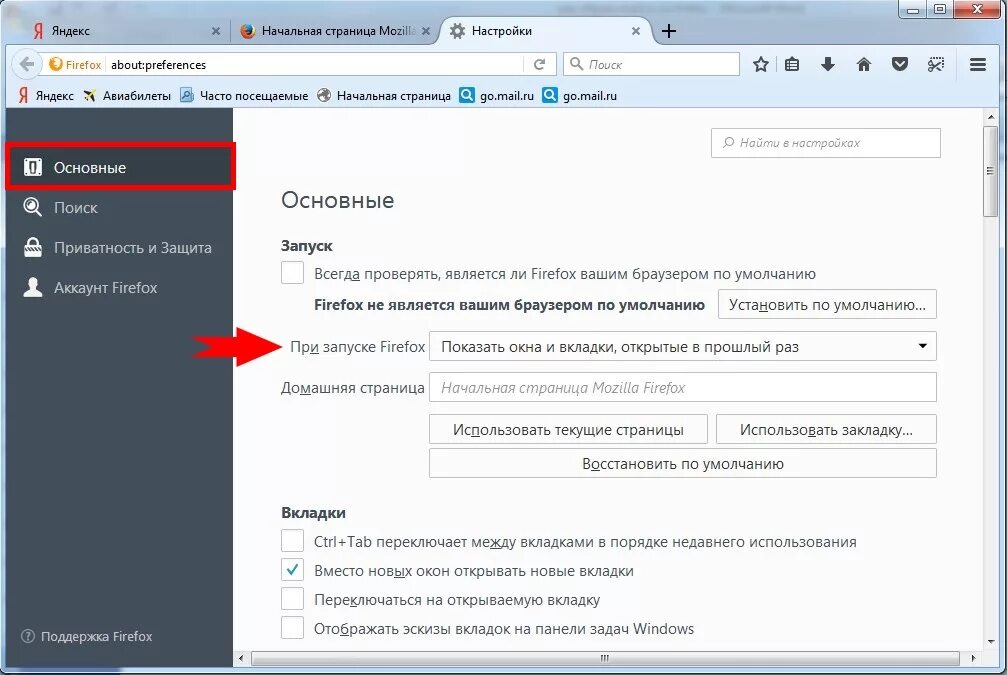The image size is (1007, 675).
Task: Click the screenshot scissors icon
Action: (x=936, y=64)
